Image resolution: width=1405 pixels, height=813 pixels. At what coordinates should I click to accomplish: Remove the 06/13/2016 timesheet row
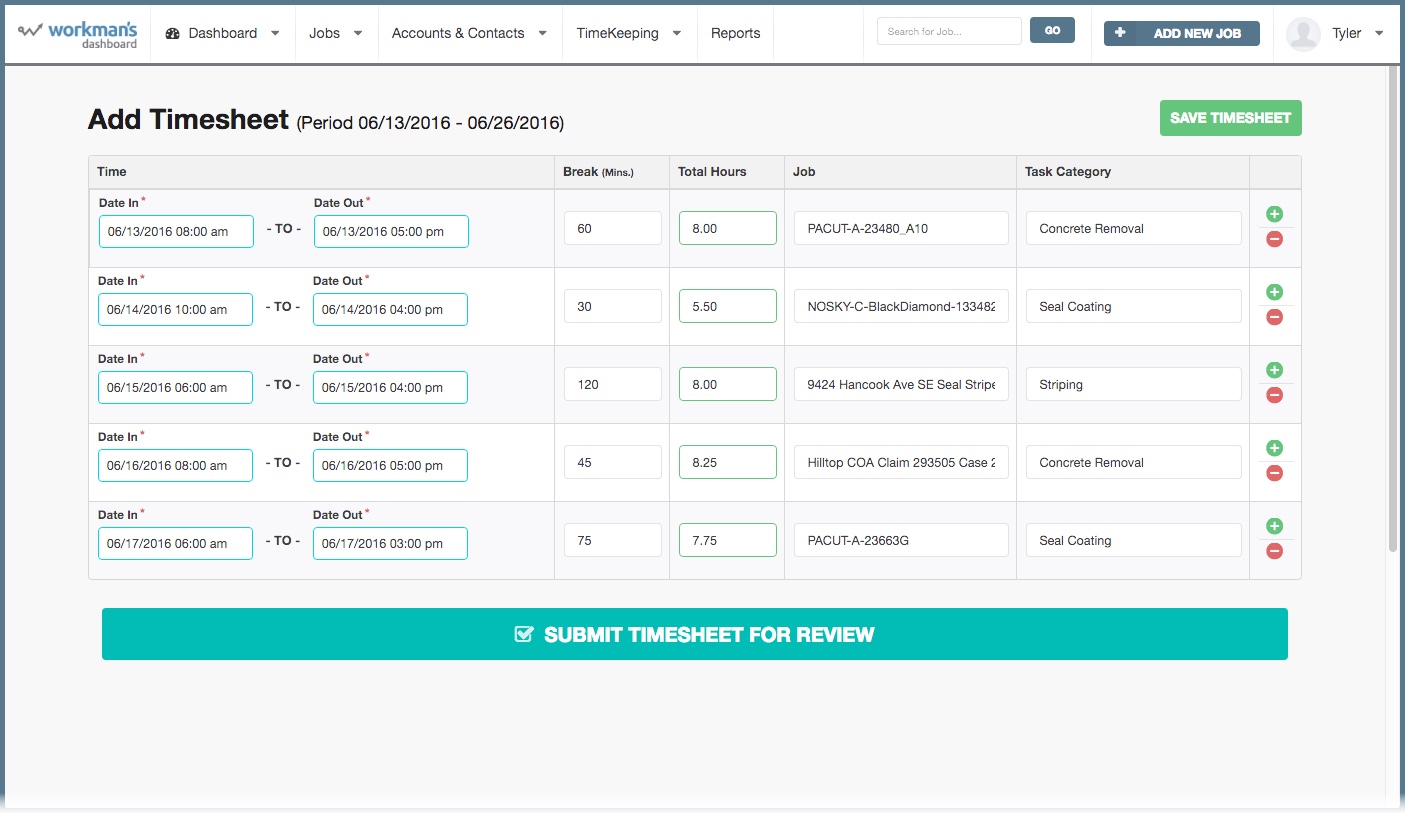[1274, 239]
